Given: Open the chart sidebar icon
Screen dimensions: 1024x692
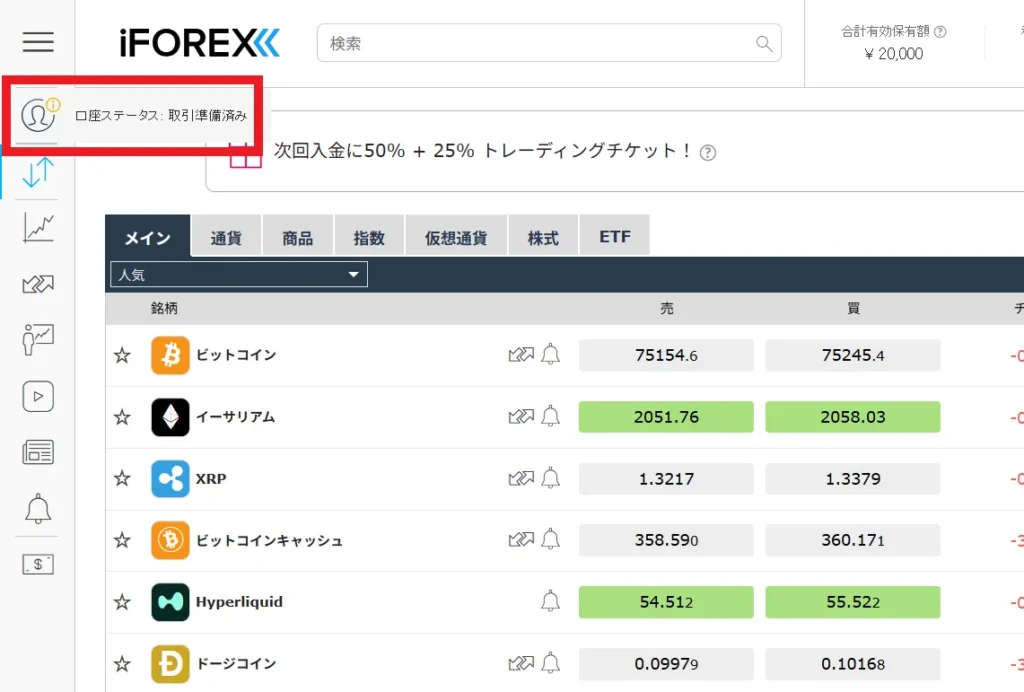Looking at the screenshot, I should [x=38, y=228].
